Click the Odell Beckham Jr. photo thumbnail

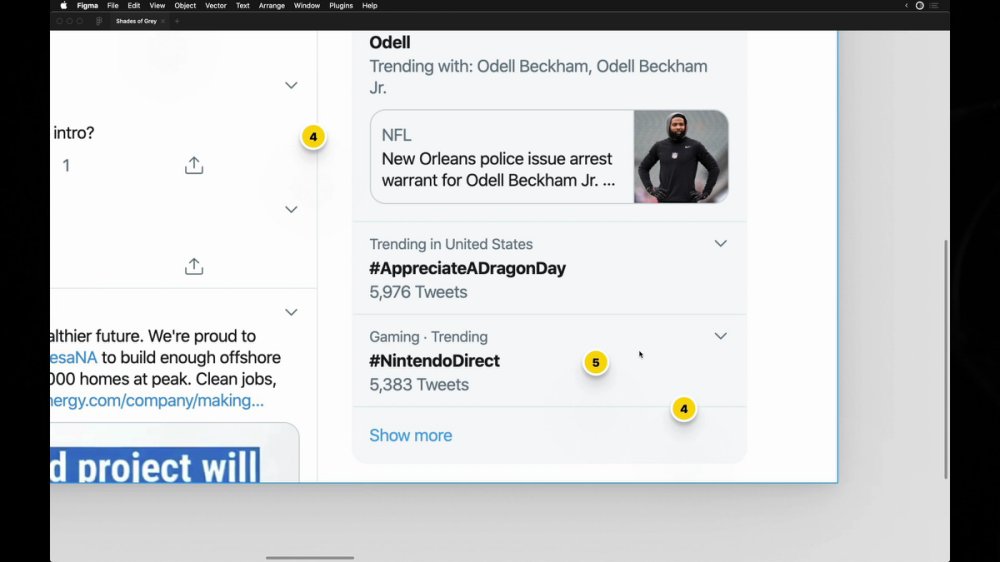680,157
